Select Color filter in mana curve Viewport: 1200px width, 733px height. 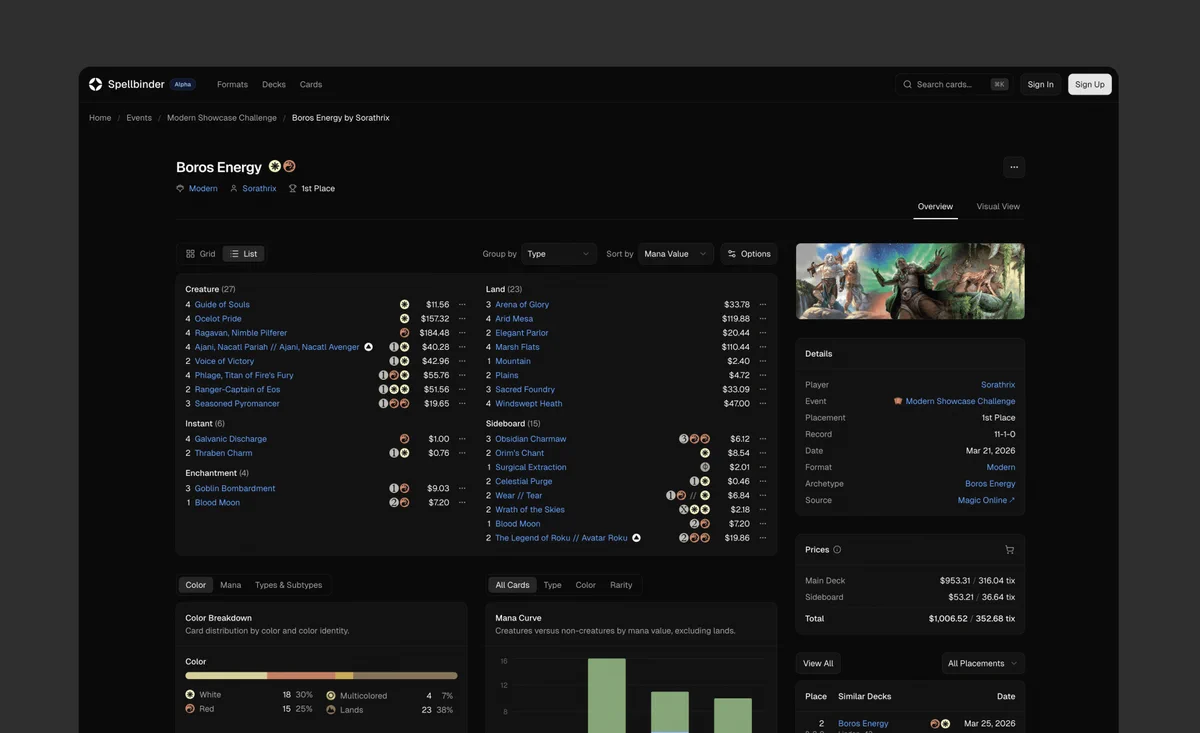click(x=585, y=585)
